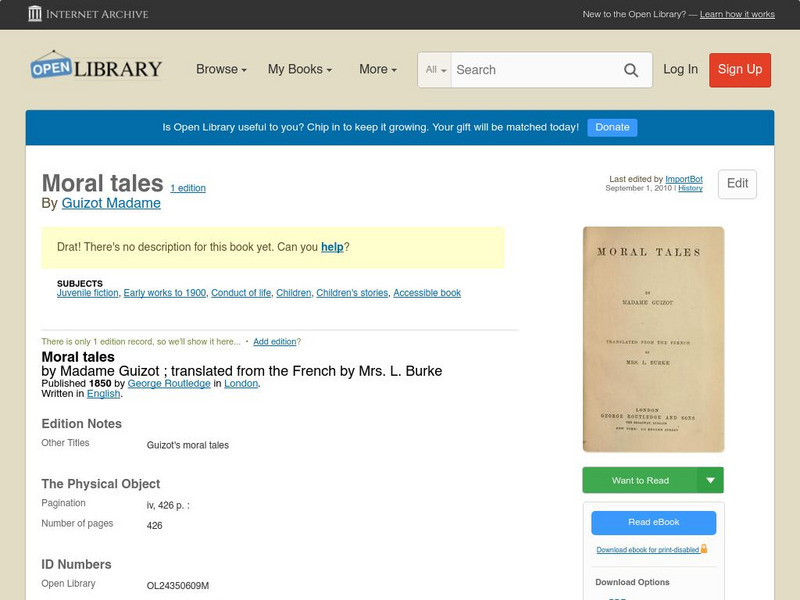Click inside the search input field
This screenshot has width=800, height=600.
(x=530, y=70)
